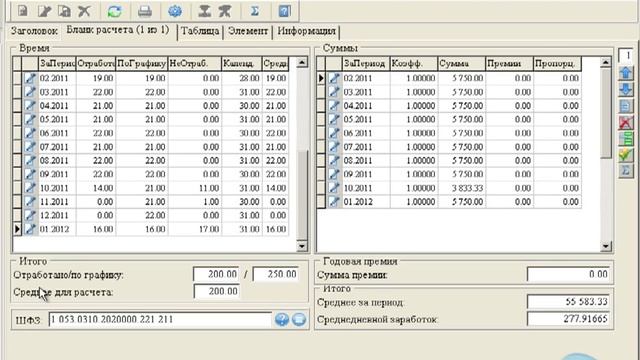
Task: Edit the 01.2012 row in Время table
Action: pos(30,229)
